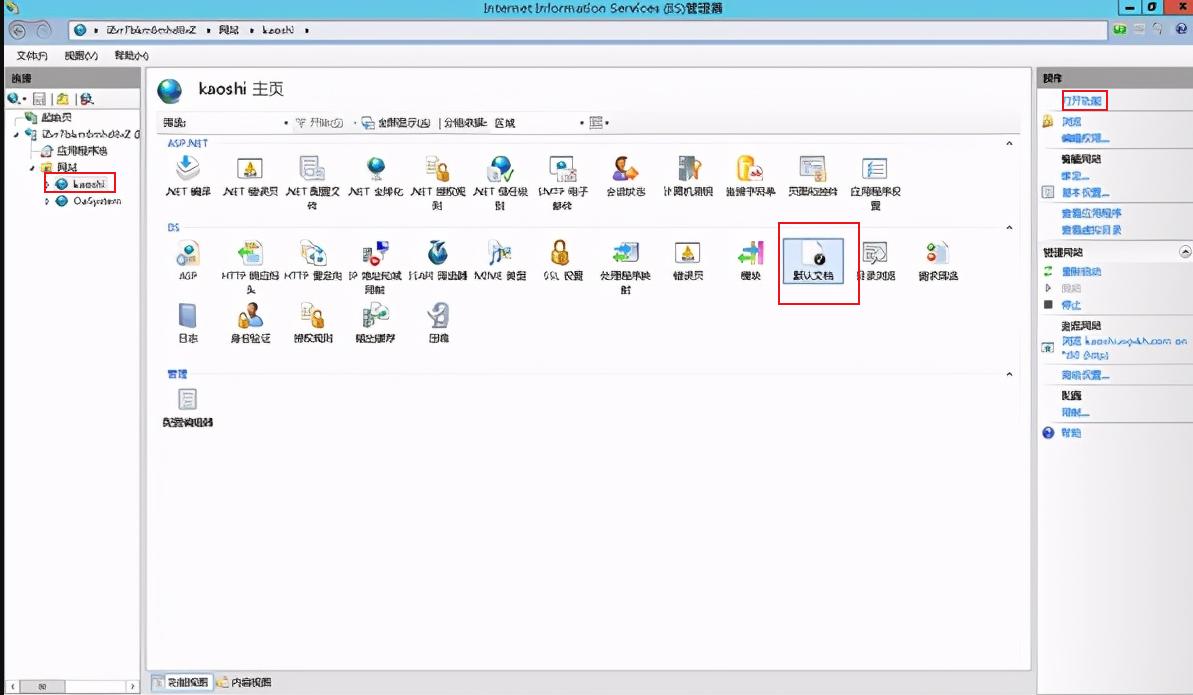Click the Connections pane horizontal scrollbar
This screenshot has width=1193, height=695.
(x=72, y=686)
